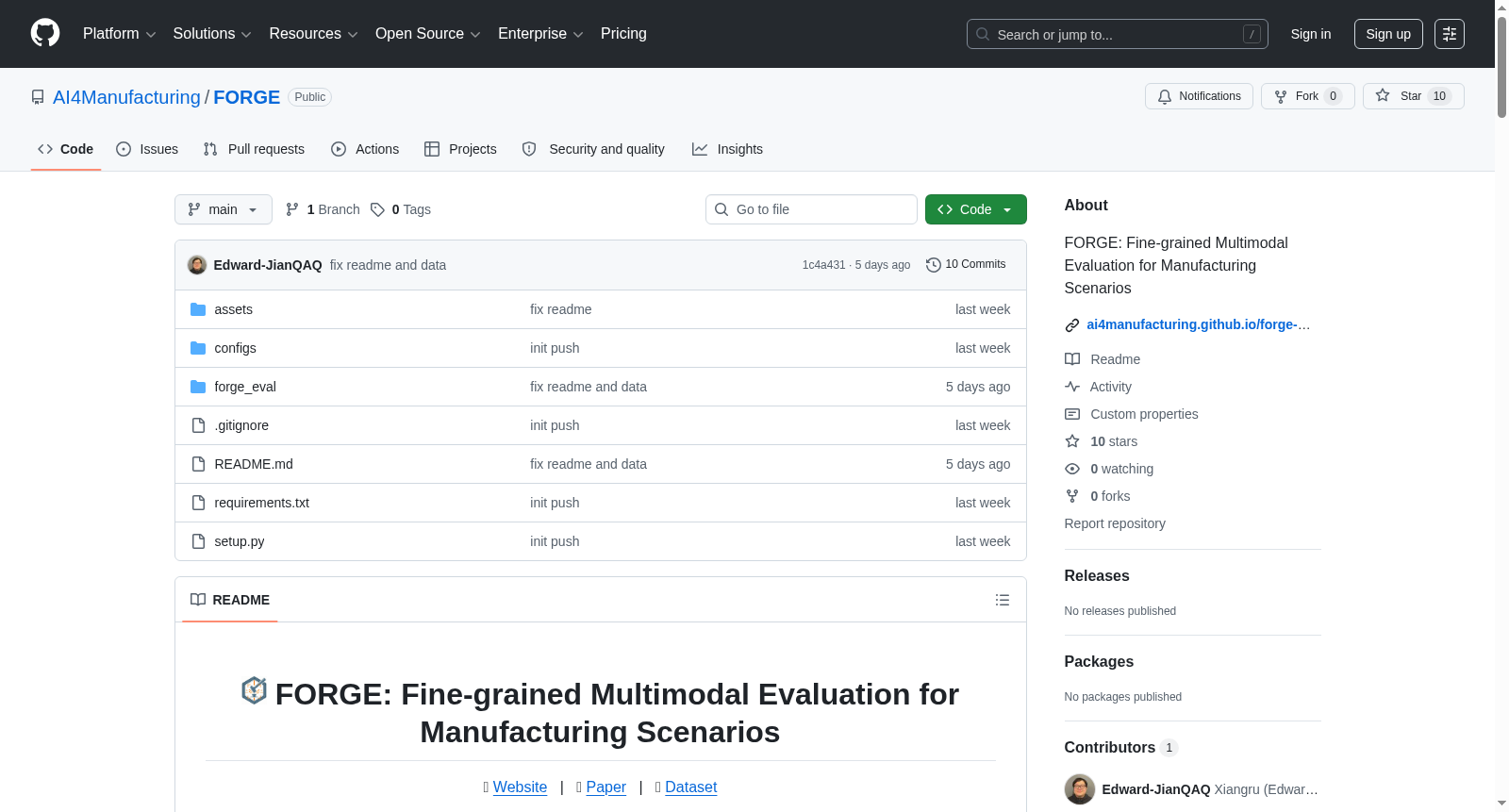Viewport: 1509px width, 812px height.
Task: Click the FORGE logo in README title
Action: point(255,690)
